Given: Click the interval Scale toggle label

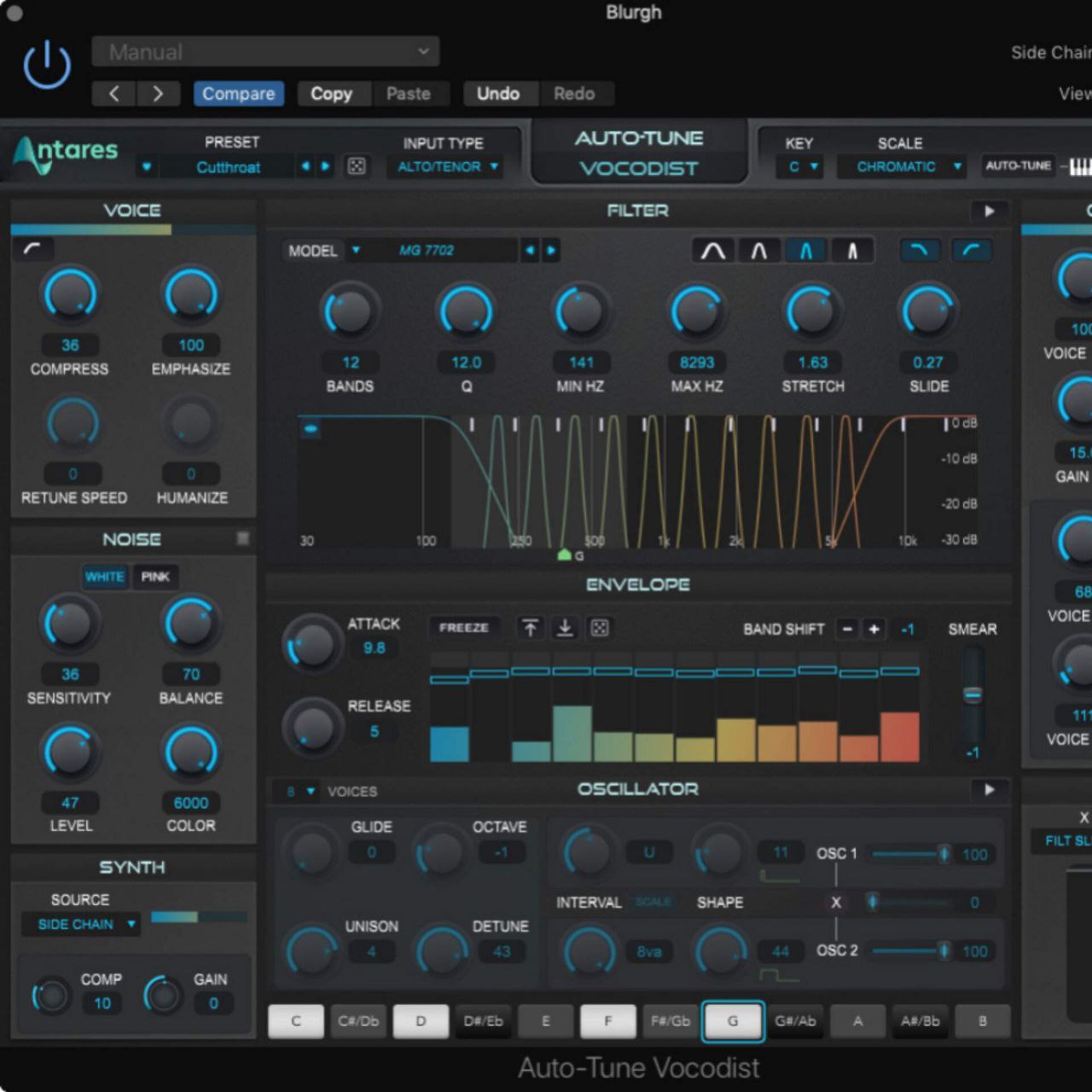Looking at the screenshot, I should (653, 902).
